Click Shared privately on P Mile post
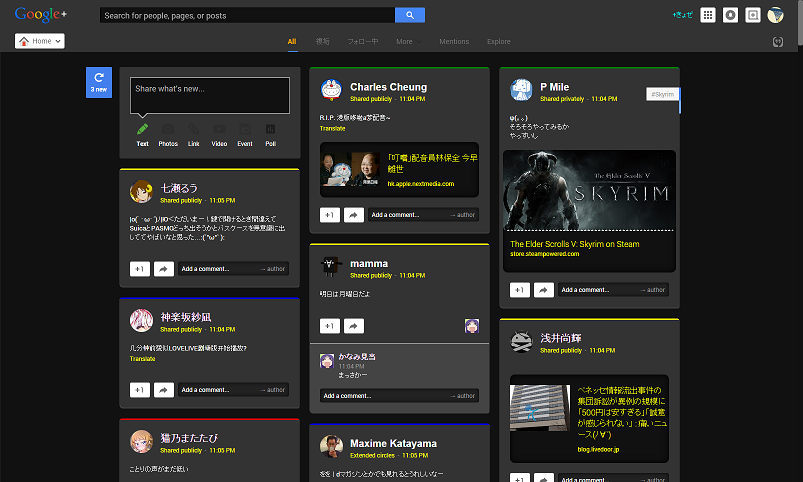This screenshot has width=803, height=482. click(x=562, y=99)
